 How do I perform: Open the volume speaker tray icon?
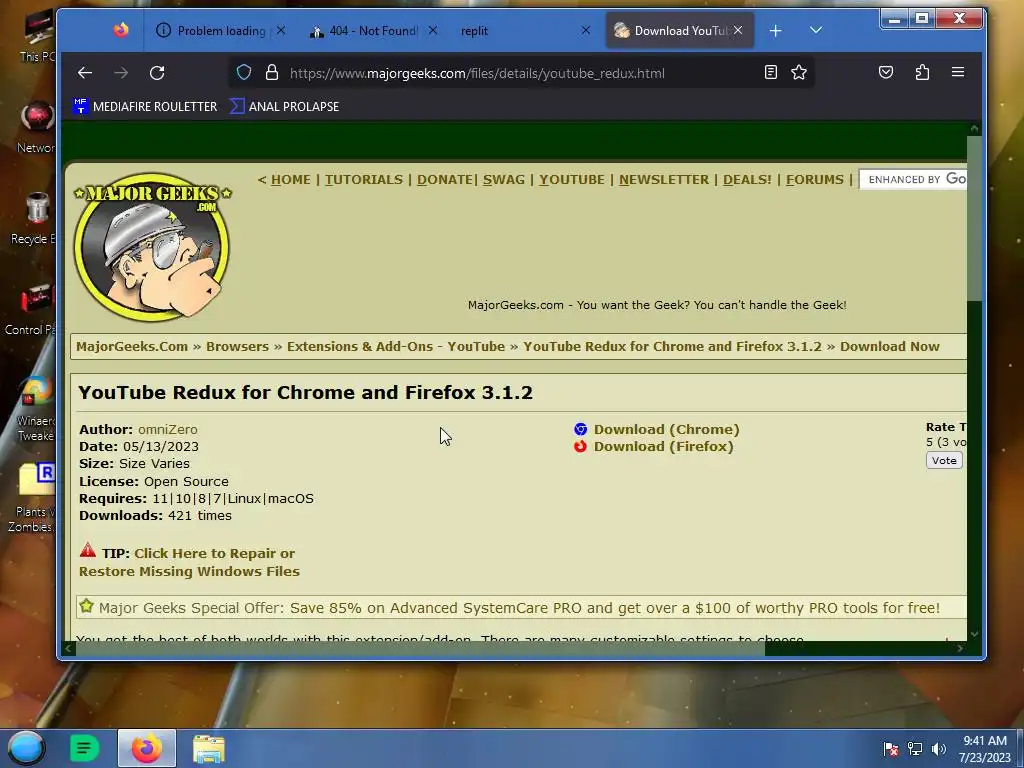(938, 749)
